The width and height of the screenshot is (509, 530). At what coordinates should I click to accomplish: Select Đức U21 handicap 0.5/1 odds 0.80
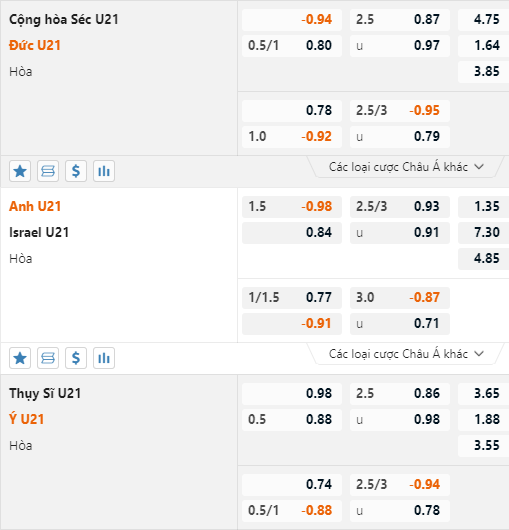click(292, 45)
